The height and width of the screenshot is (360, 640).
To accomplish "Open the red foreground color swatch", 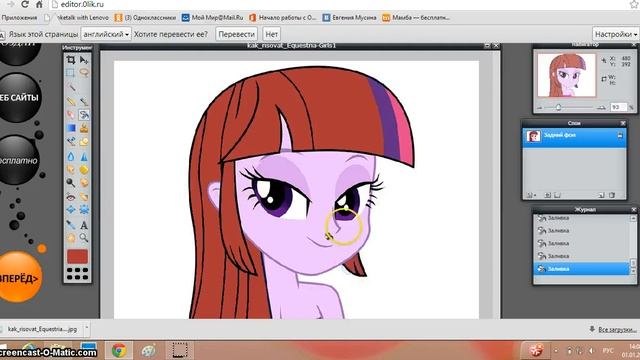I will (x=77, y=256).
